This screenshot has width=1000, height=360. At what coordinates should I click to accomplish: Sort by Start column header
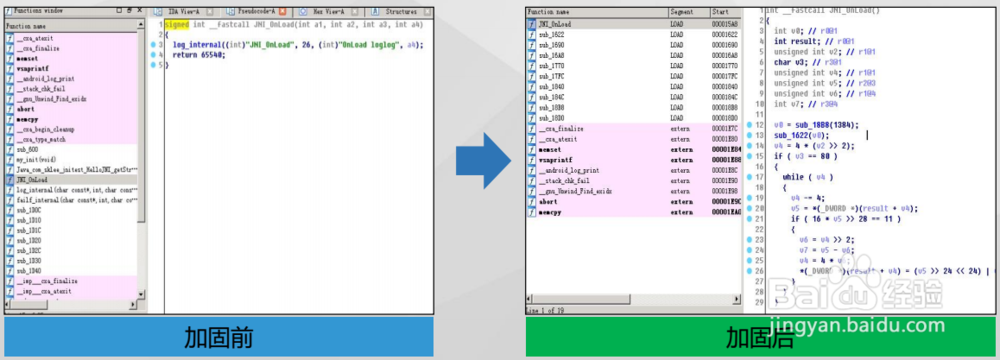pyautogui.click(x=725, y=12)
